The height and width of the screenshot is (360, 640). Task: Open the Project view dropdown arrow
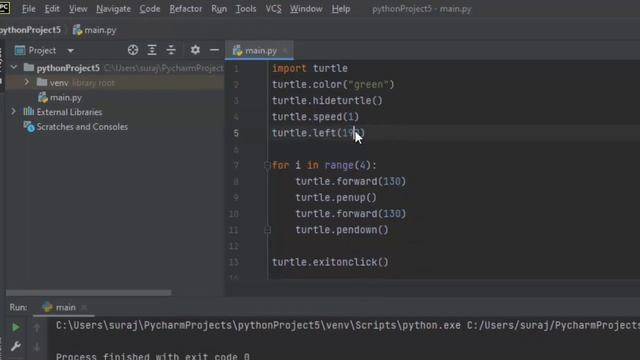pyautogui.click(x=70, y=51)
